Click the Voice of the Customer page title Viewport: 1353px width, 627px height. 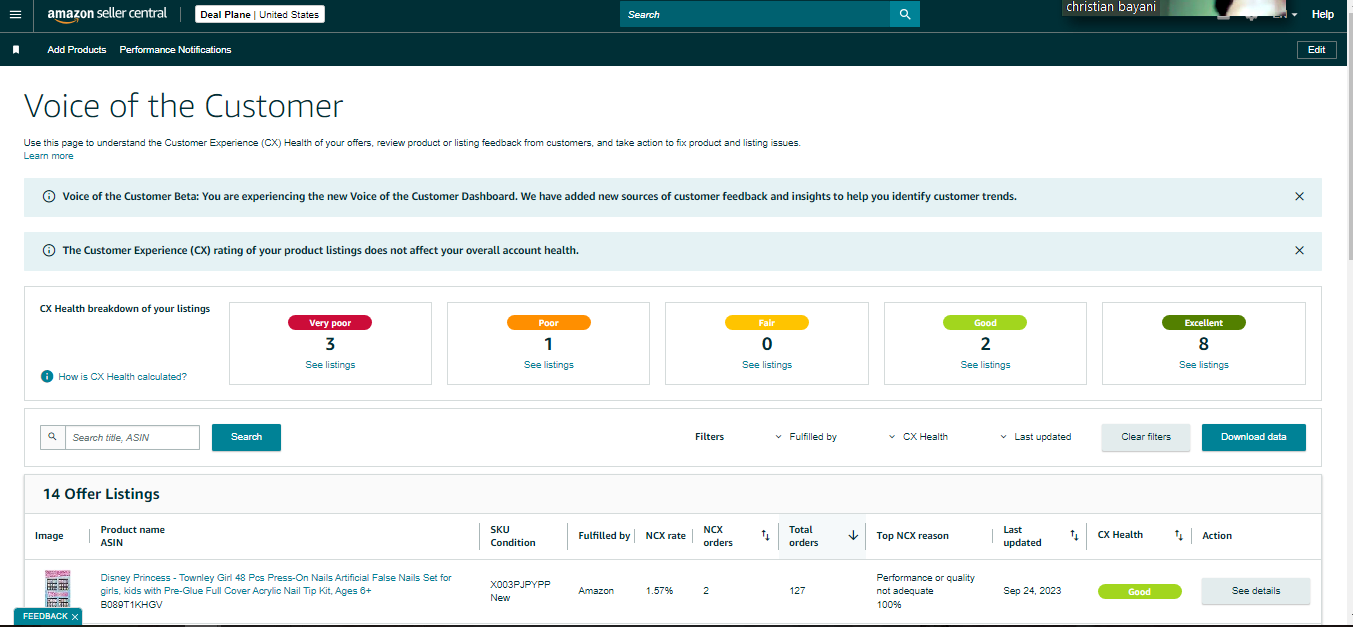click(184, 106)
